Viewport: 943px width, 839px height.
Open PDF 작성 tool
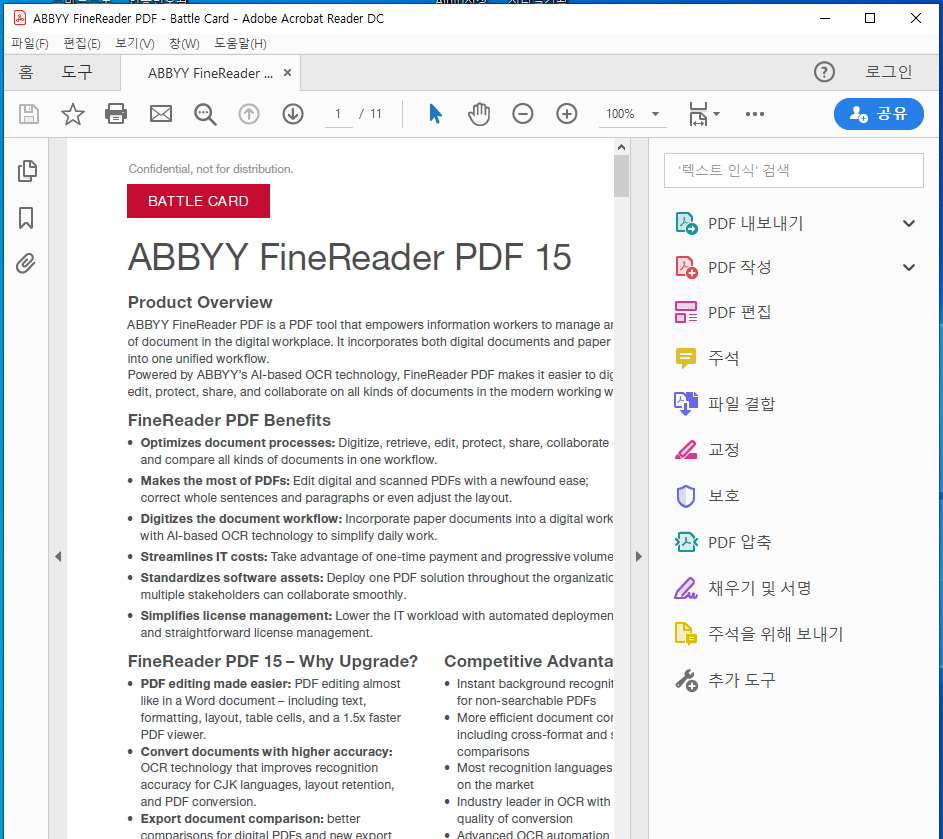(x=793, y=267)
